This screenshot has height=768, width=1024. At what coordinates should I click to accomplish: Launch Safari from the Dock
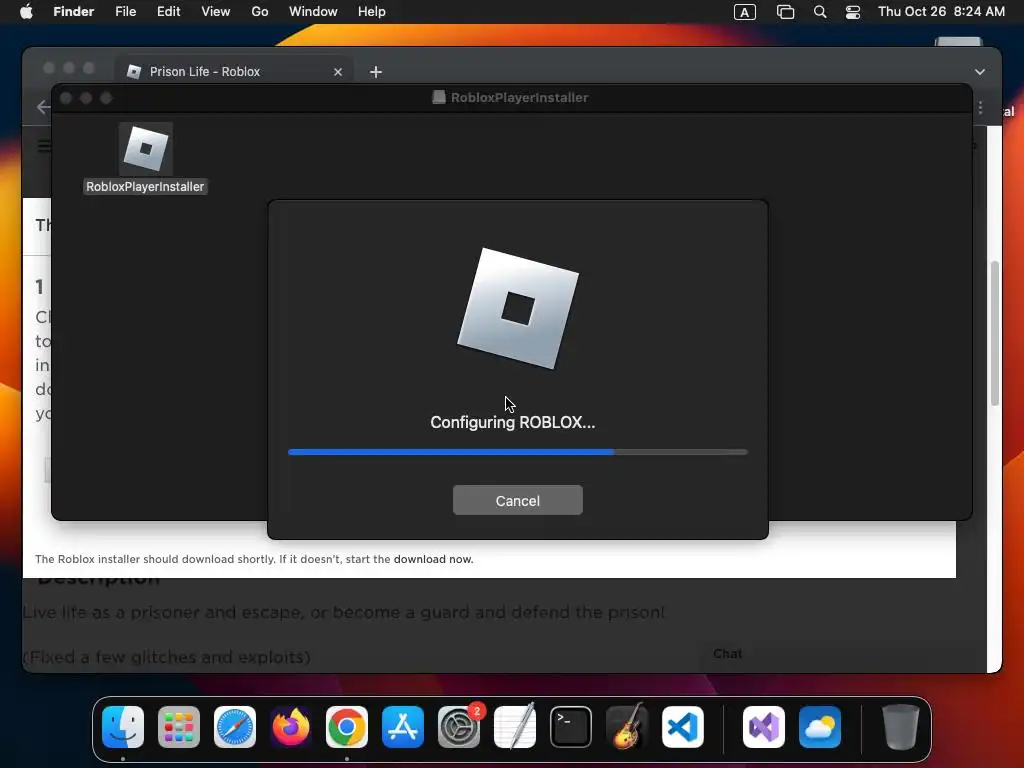coord(235,727)
